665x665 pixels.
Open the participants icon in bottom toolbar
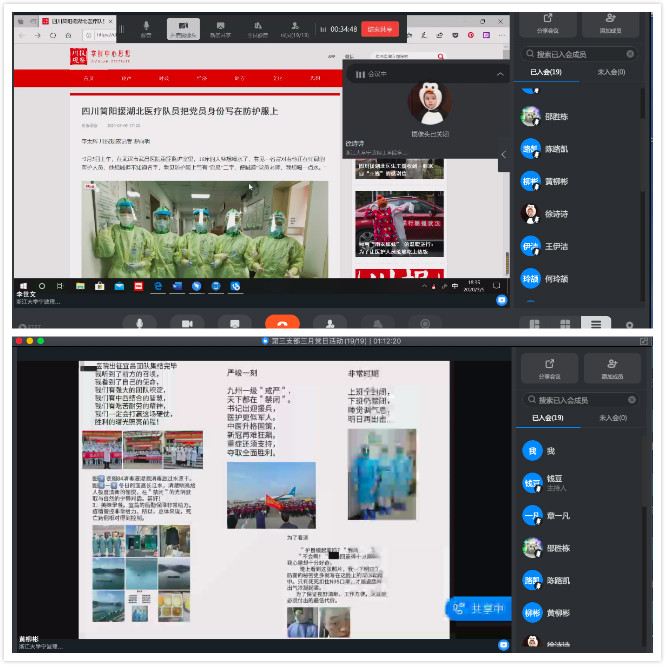coord(329,323)
